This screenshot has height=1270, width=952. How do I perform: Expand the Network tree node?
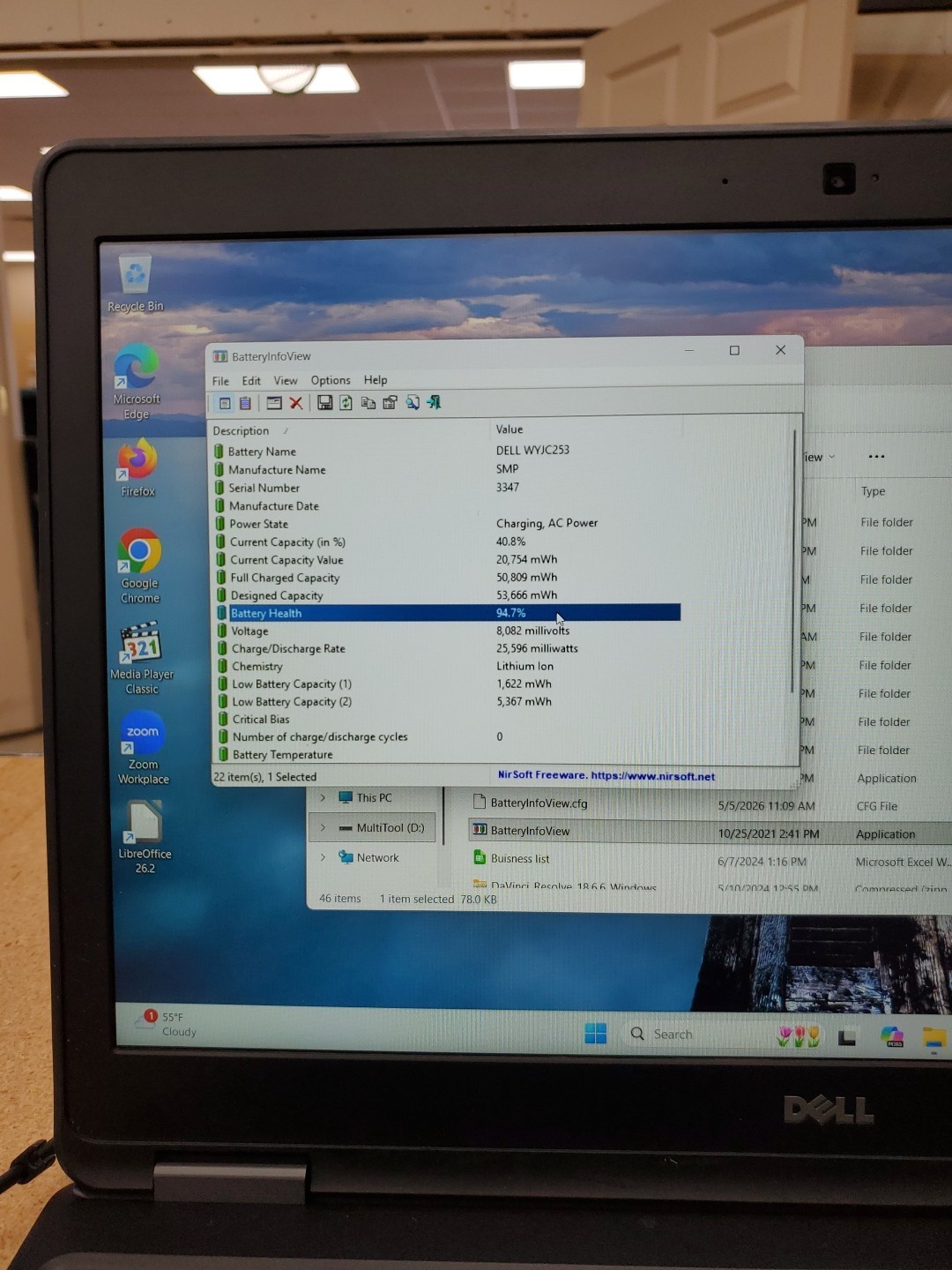point(323,857)
